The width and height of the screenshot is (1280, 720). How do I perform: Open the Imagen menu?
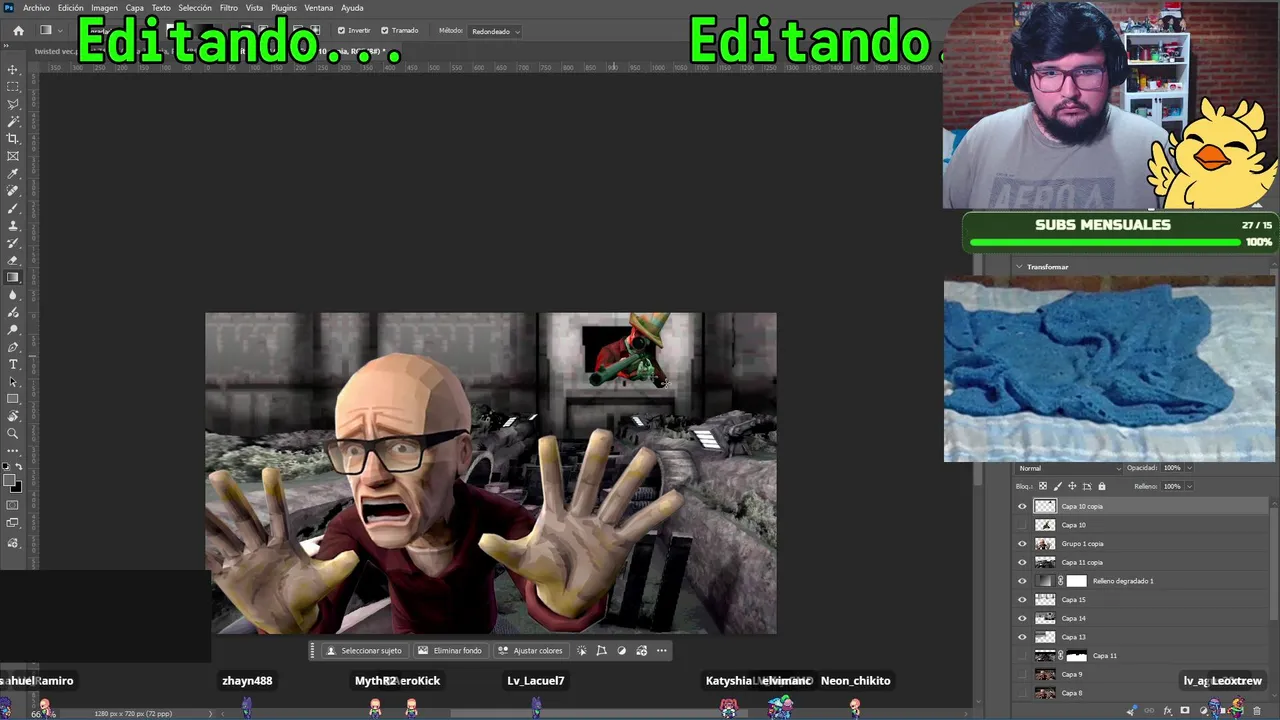tap(104, 8)
